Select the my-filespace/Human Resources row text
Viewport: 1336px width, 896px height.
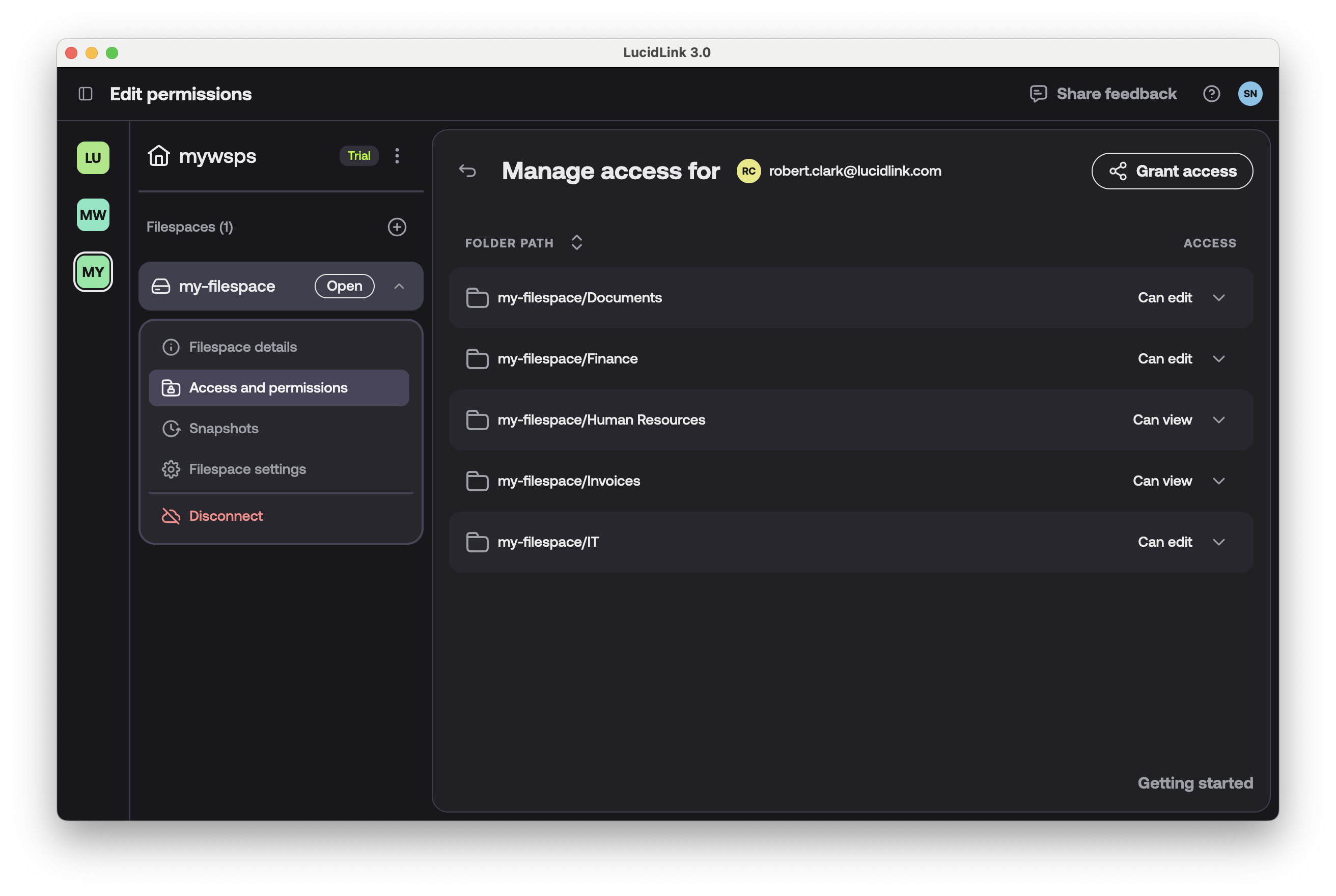[601, 420]
